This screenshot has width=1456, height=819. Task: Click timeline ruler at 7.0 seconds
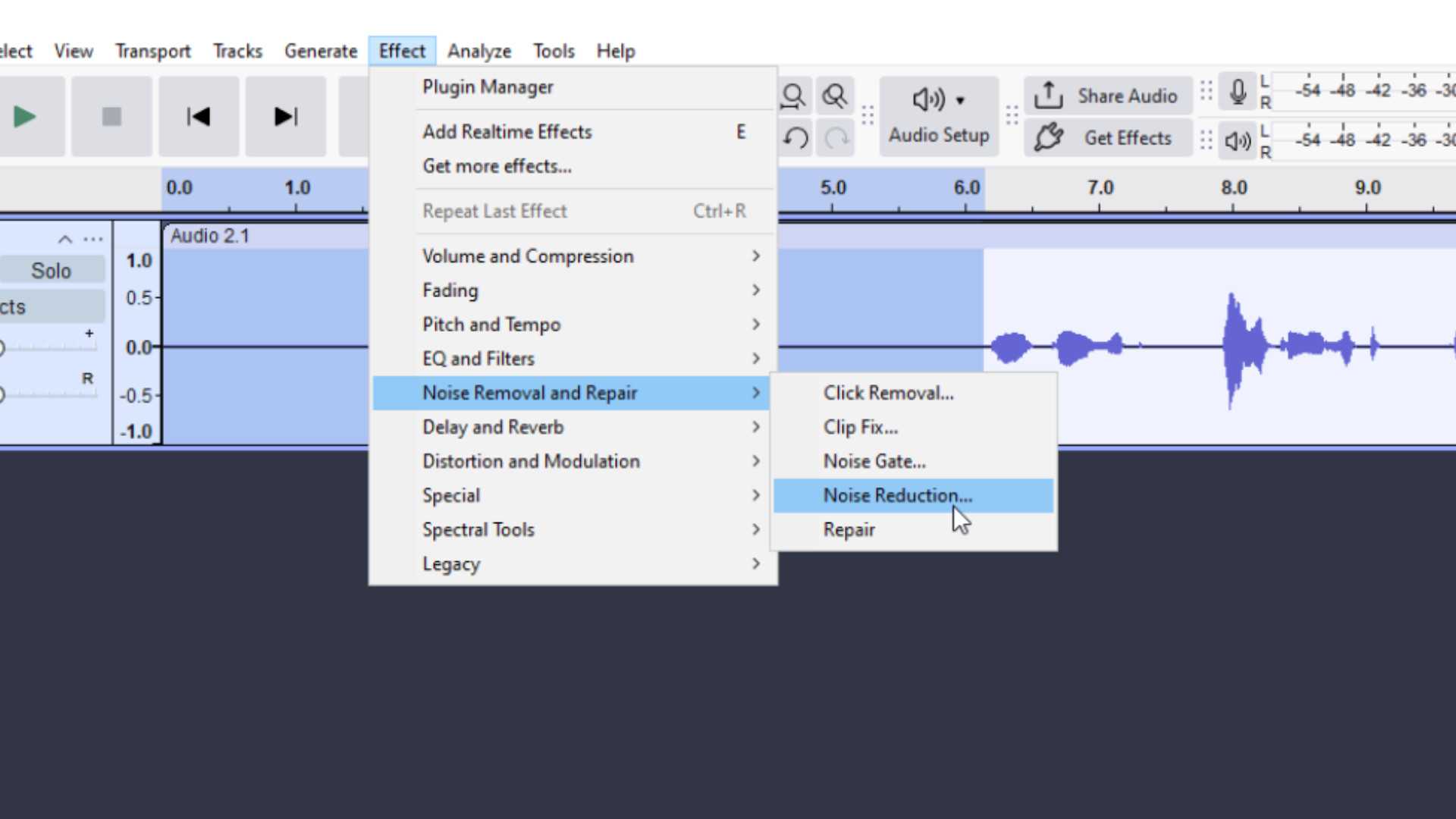pyautogui.click(x=1100, y=188)
